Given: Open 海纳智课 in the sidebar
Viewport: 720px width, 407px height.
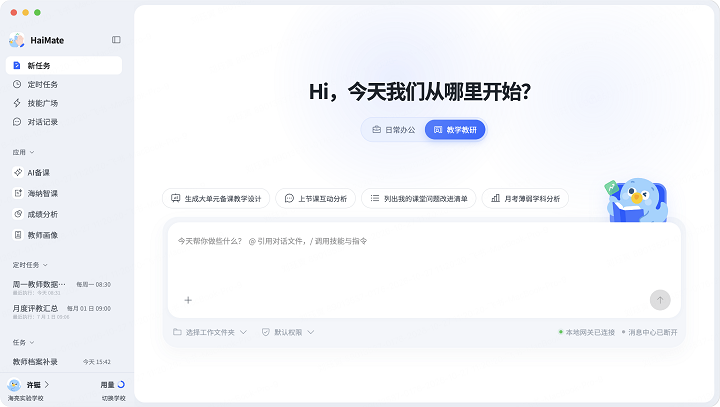Looking at the screenshot, I should coord(35,193).
